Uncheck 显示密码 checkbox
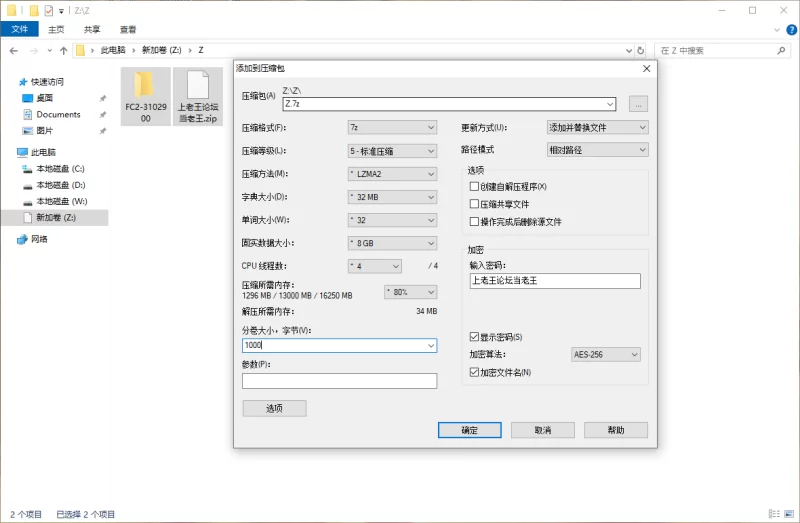This screenshot has width=800, height=523. pos(474,337)
